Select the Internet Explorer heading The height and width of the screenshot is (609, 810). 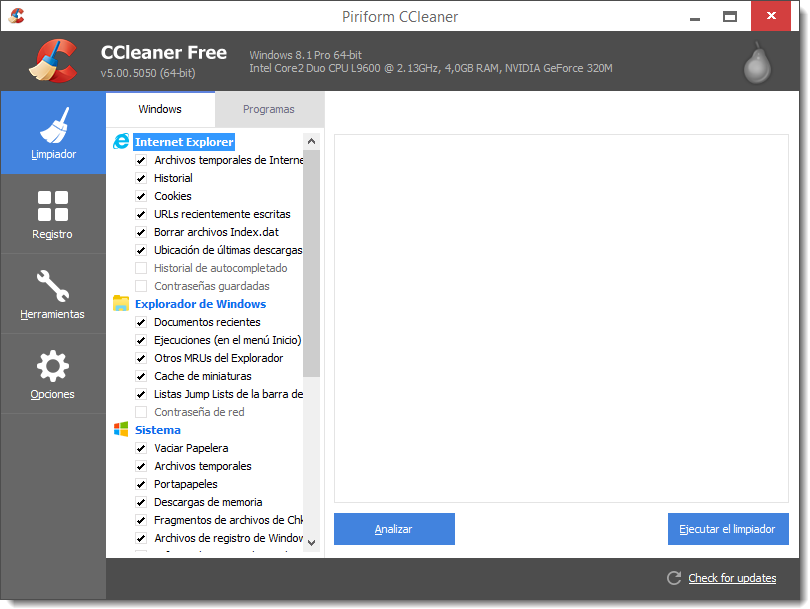184,142
